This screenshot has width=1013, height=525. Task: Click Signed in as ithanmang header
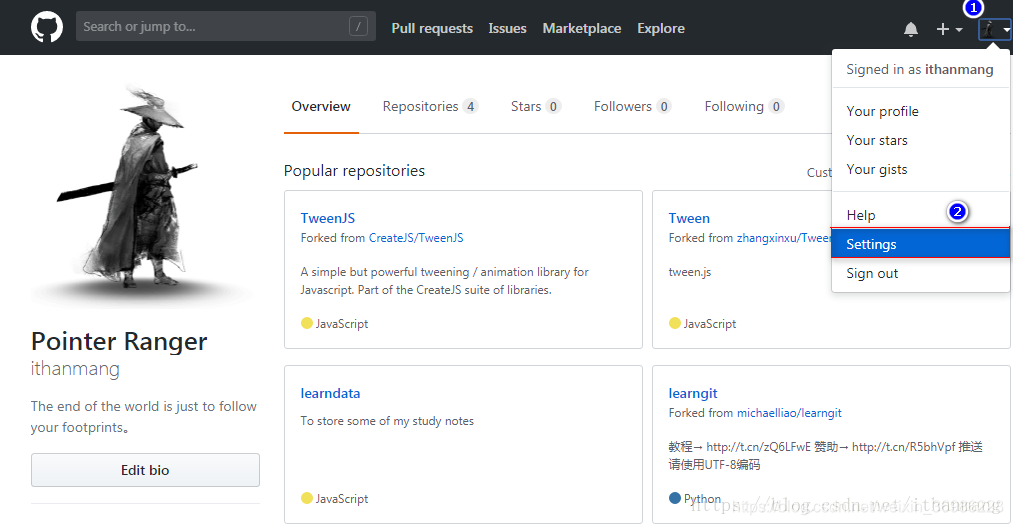(920, 69)
